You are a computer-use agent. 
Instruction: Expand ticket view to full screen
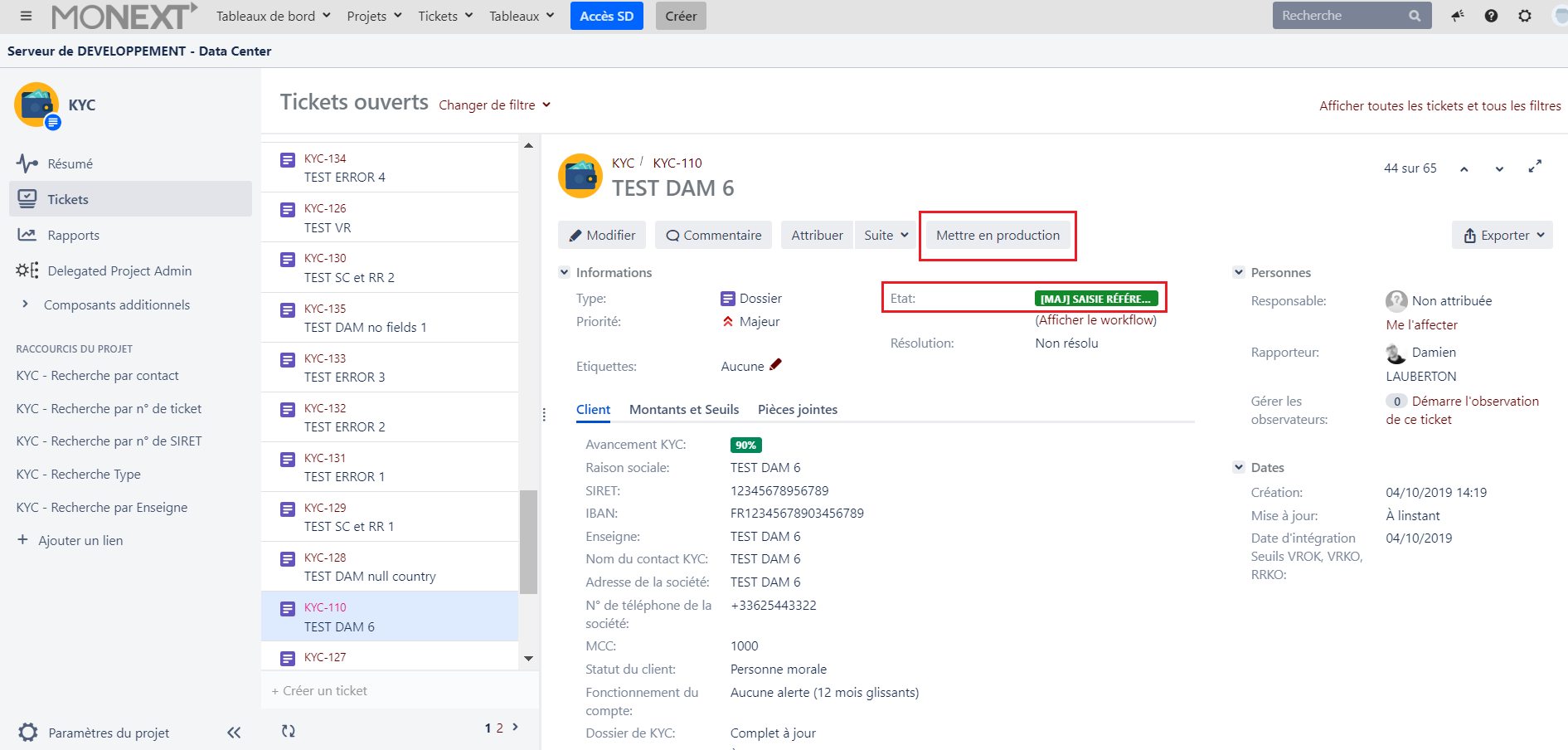(x=1535, y=167)
